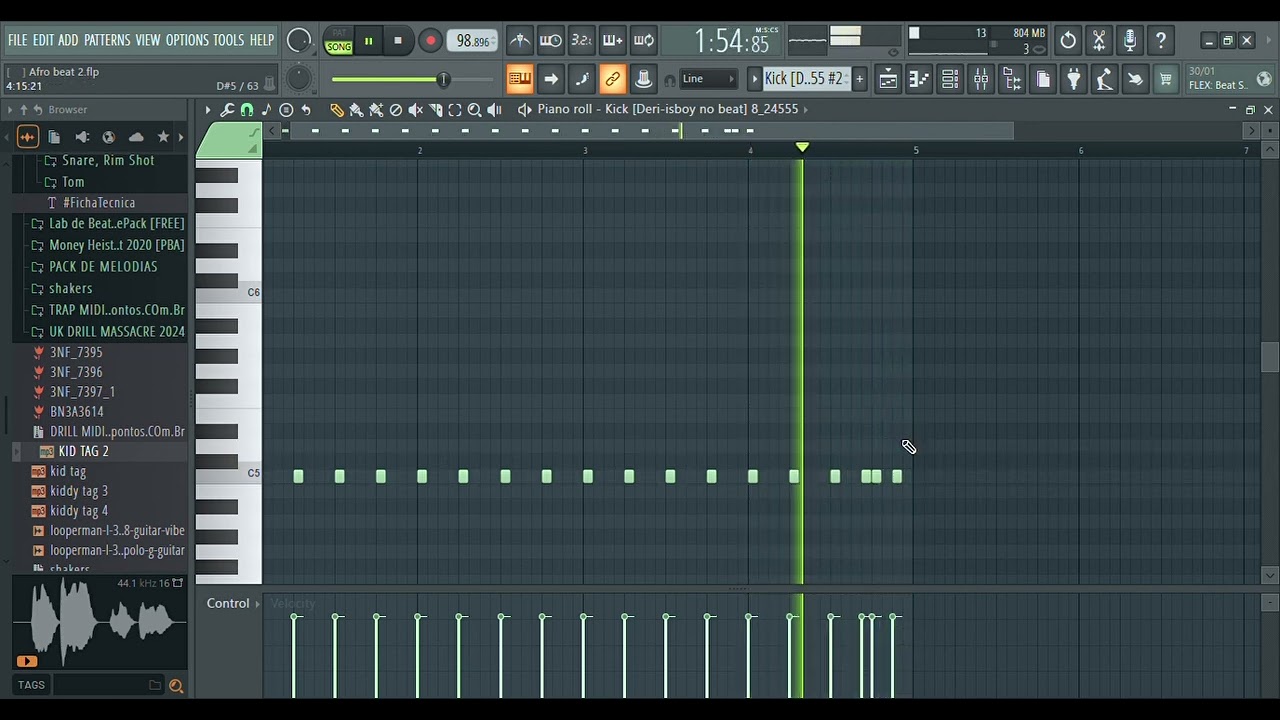This screenshot has width=1280, height=720.
Task: Toggle the 3-2-1 recording countdown
Action: (x=582, y=41)
